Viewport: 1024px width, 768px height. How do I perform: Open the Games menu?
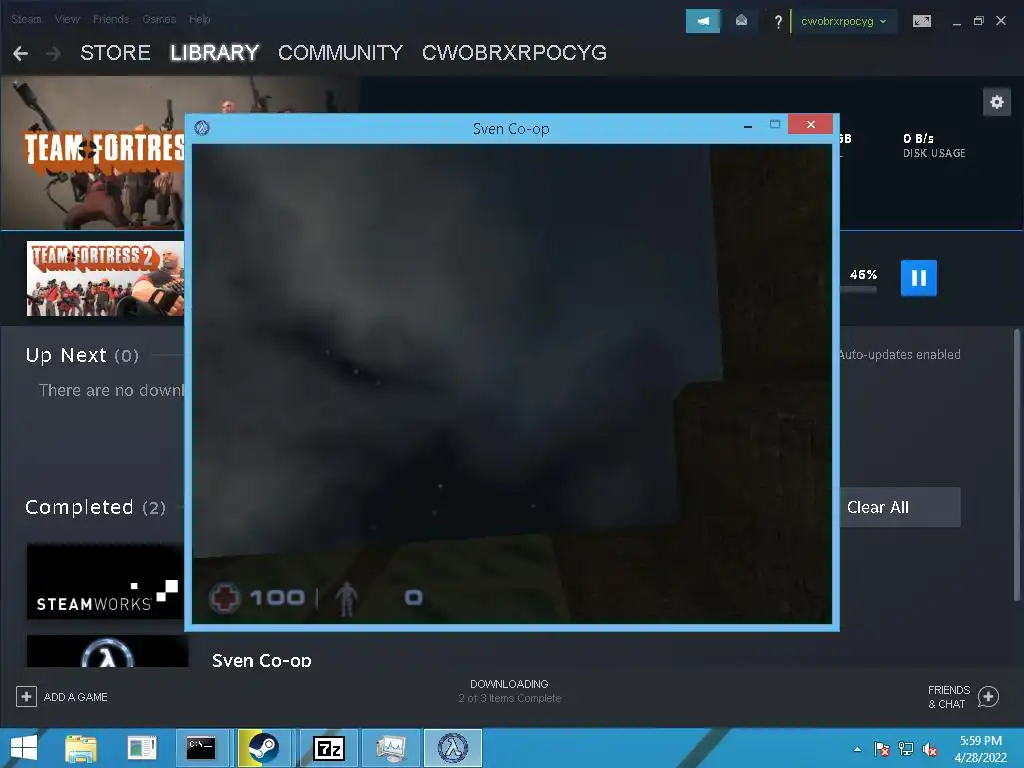pyautogui.click(x=159, y=19)
